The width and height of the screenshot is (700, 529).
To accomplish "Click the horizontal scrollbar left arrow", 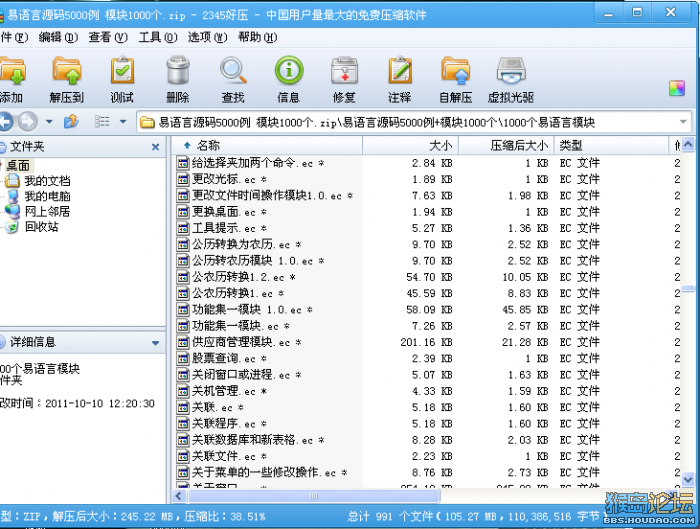I will [x=179, y=496].
